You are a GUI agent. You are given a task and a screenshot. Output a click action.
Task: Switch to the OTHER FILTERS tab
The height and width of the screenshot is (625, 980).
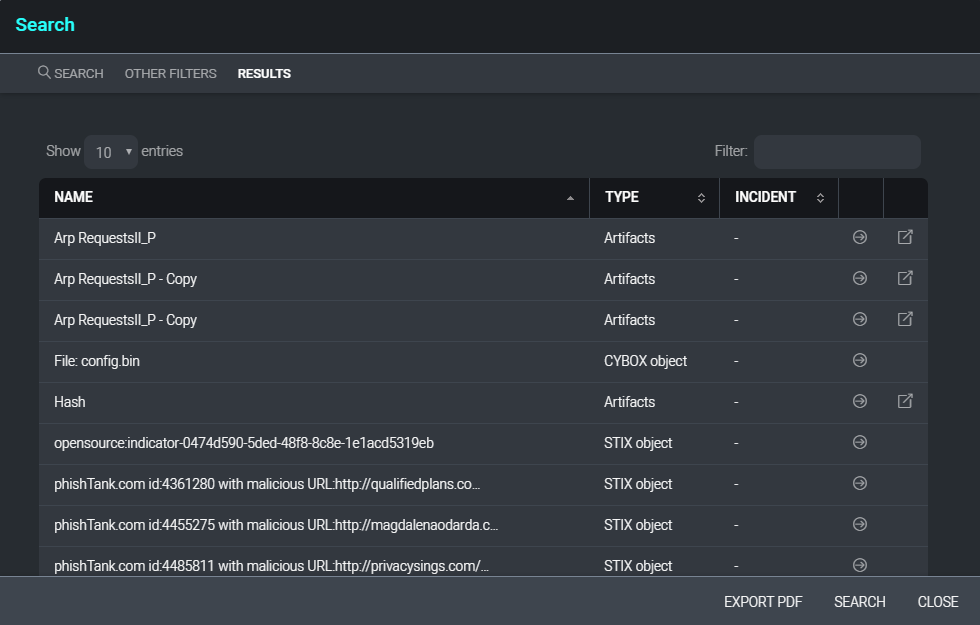[170, 73]
